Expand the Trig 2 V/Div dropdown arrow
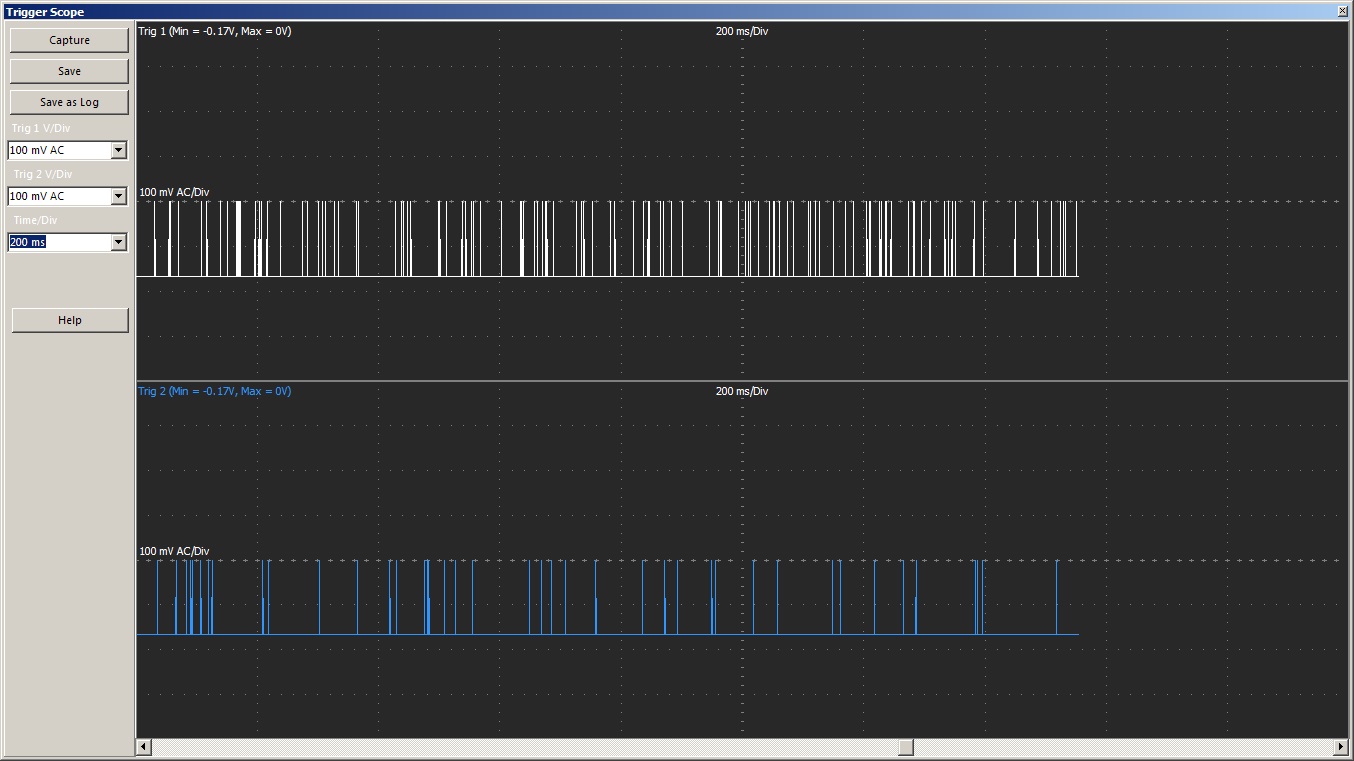Screen dimensions: 1354x761 [119, 196]
